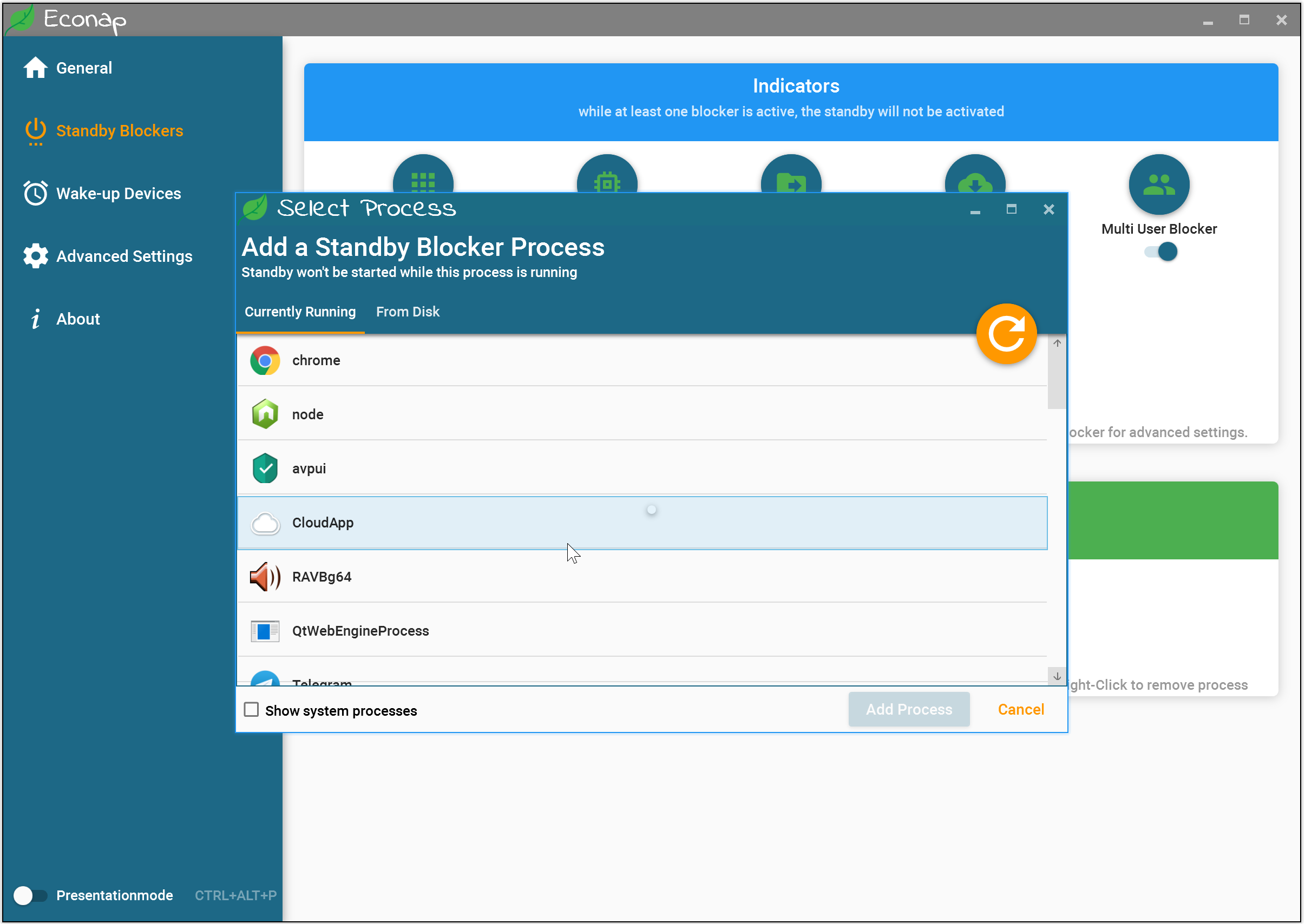Open the General home section
1305x924 pixels.
coord(84,68)
